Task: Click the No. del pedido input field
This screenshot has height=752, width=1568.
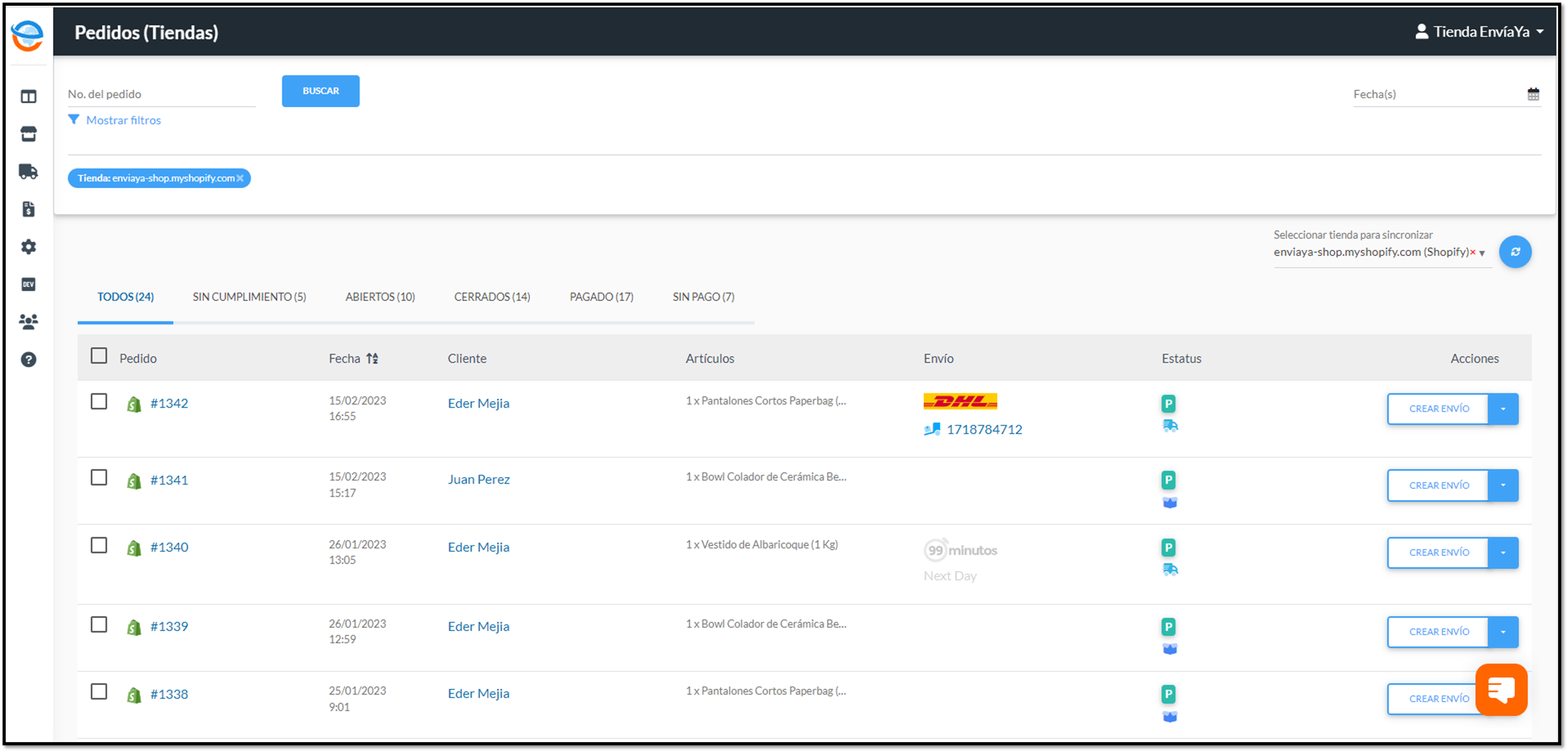Action: click(161, 94)
